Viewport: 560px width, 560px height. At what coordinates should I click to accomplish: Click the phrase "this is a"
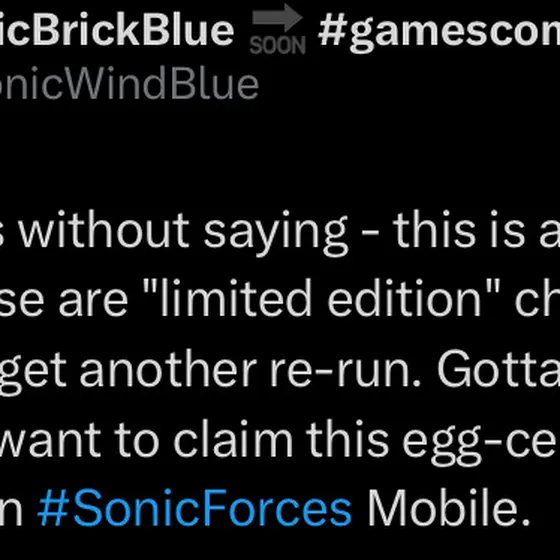[476, 229]
